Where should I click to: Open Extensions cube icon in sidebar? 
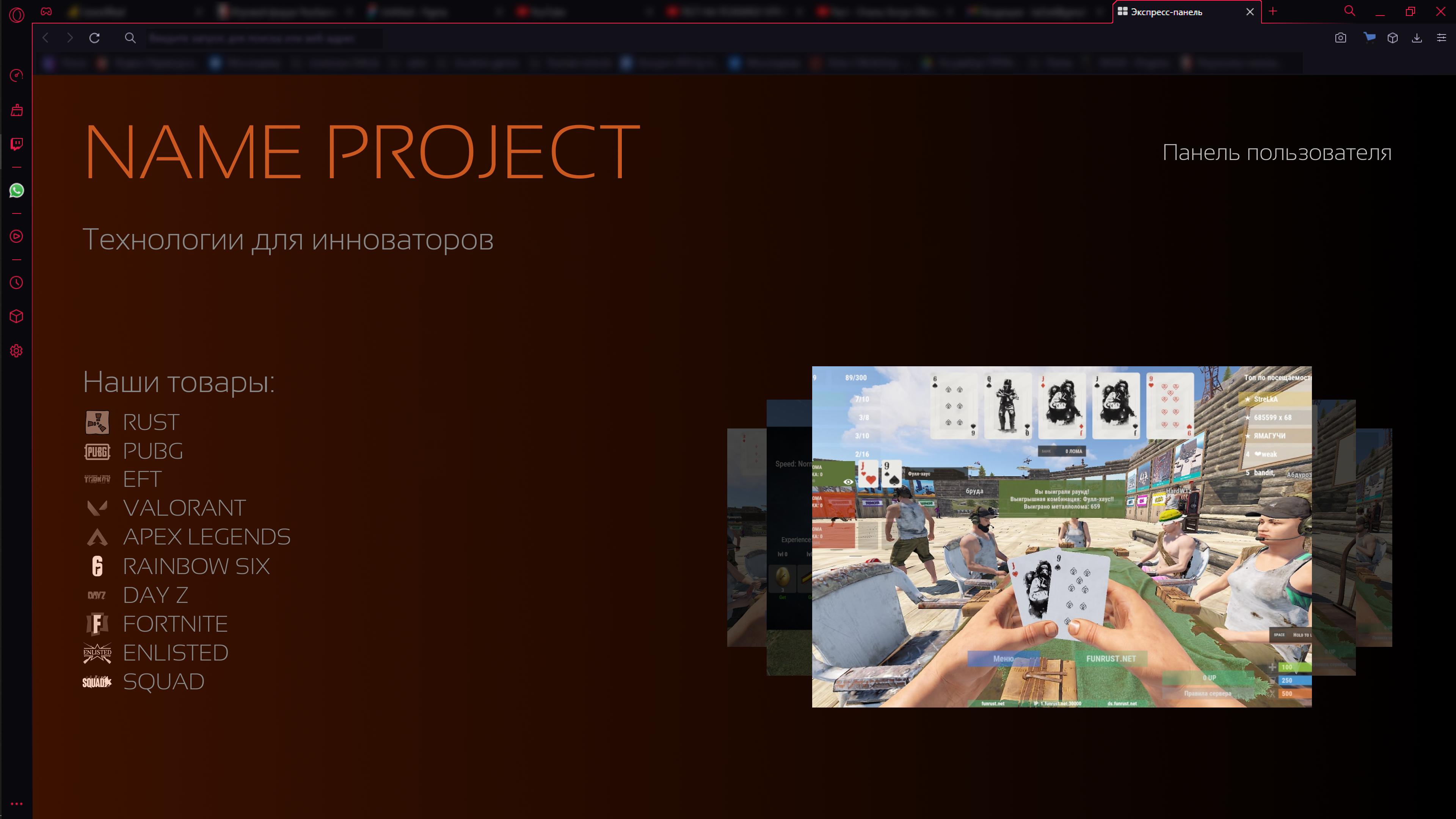tap(17, 317)
